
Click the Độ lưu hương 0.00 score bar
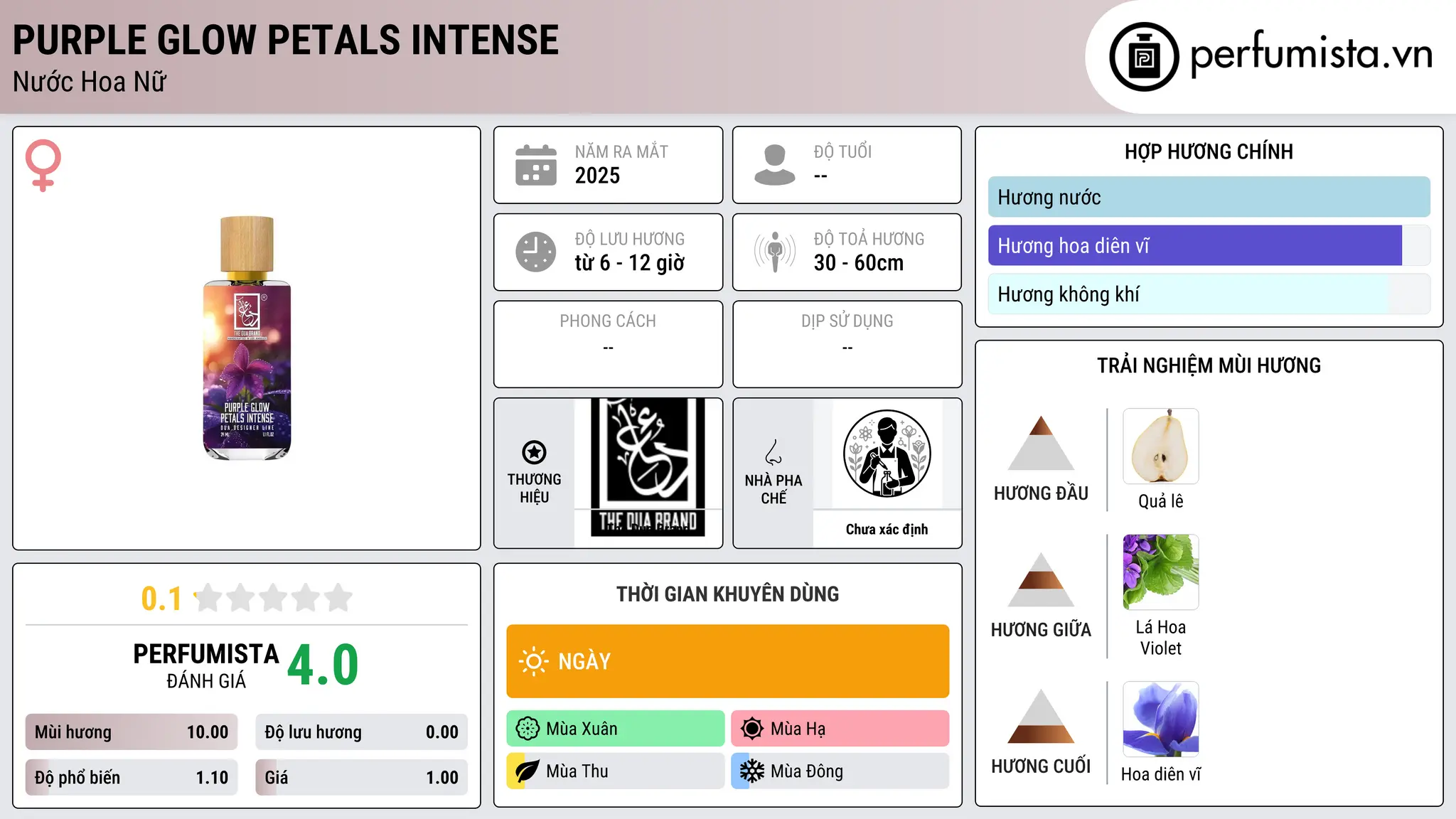pyautogui.click(x=362, y=732)
